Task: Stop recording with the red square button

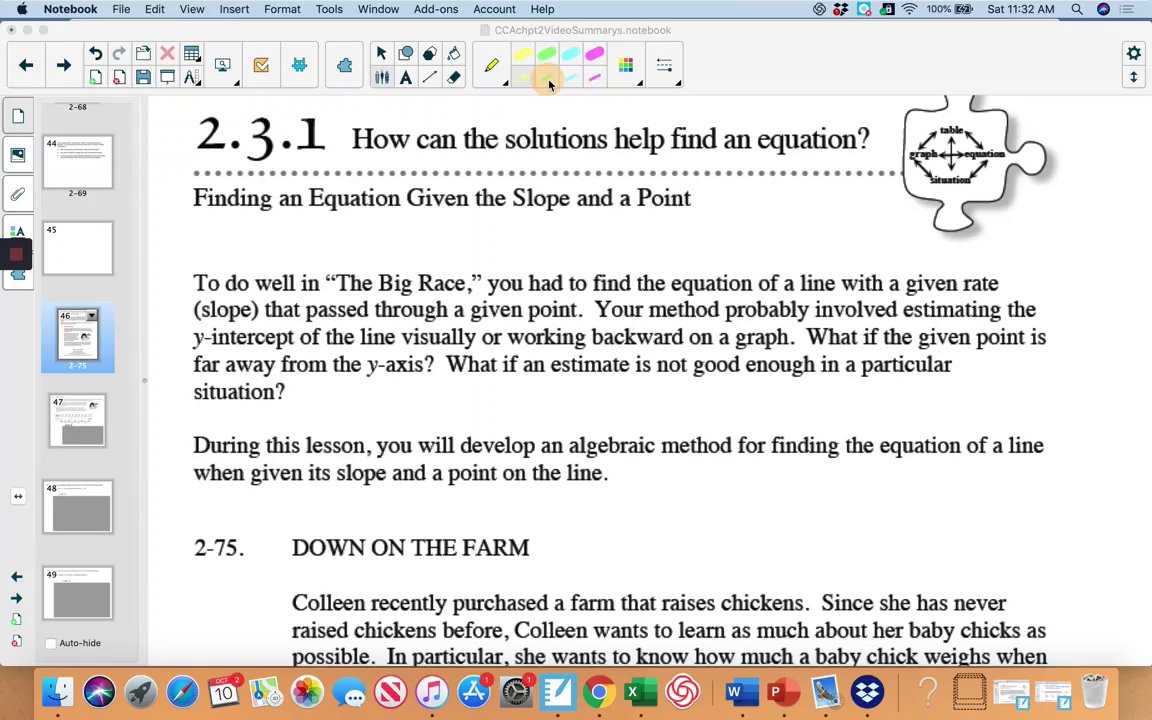Action: click(x=16, y=255)
